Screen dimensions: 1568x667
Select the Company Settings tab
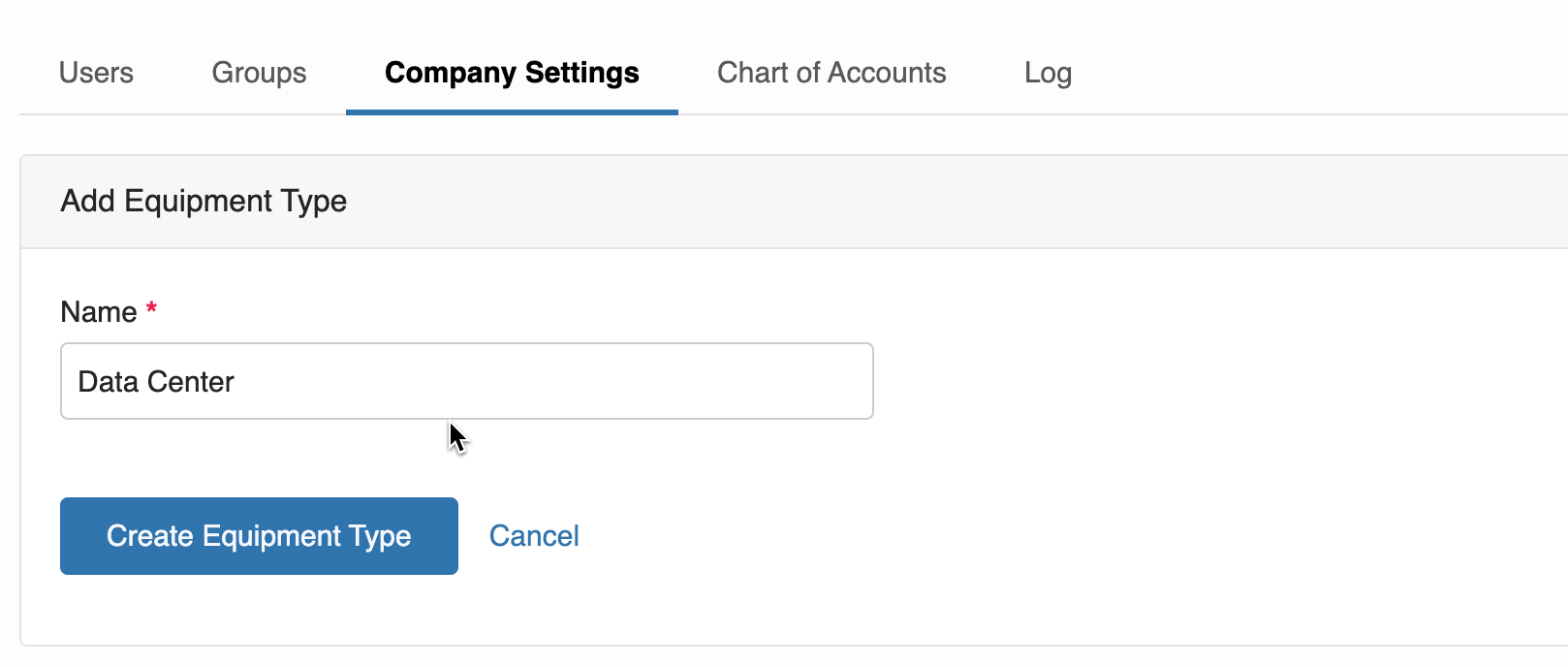[512, 73]
